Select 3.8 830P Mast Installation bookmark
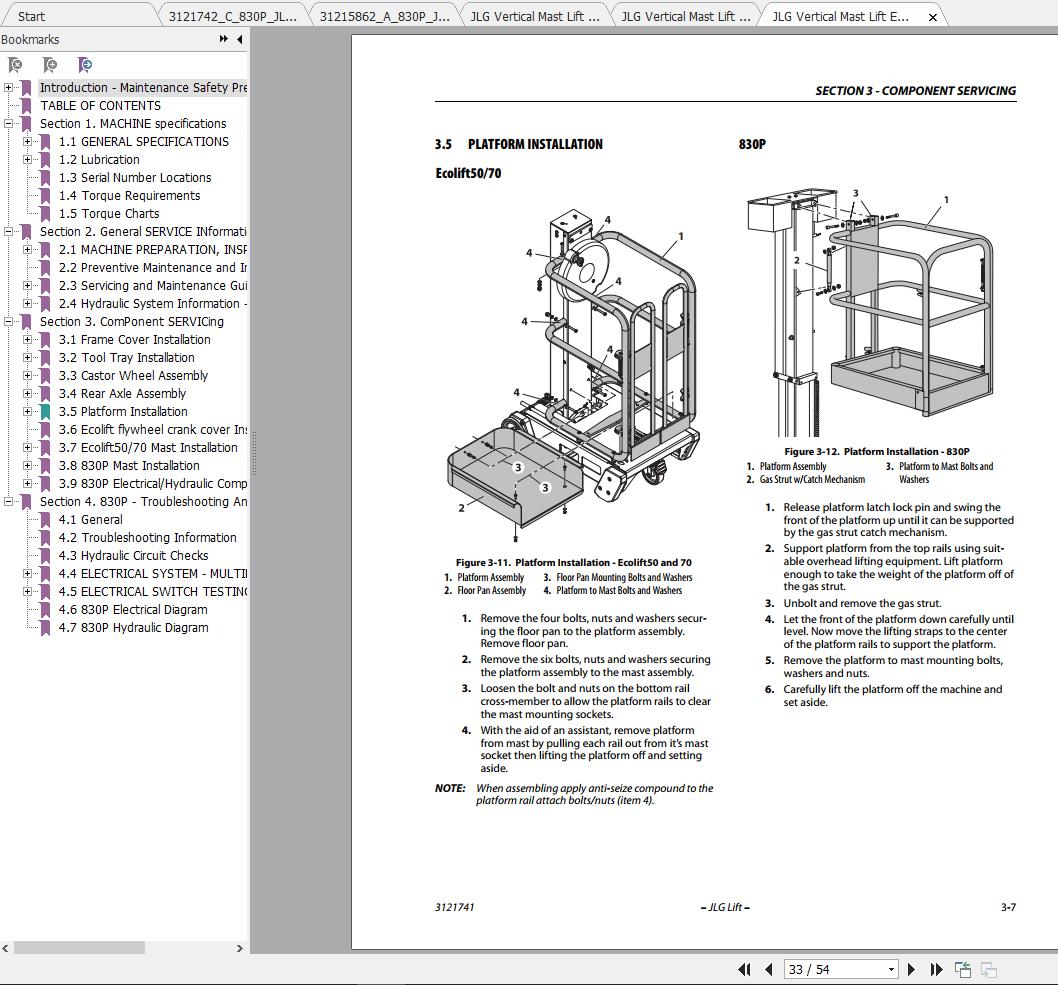This screenshot has width=1058, height=985. pyautogui.click(x=129, y=466)
